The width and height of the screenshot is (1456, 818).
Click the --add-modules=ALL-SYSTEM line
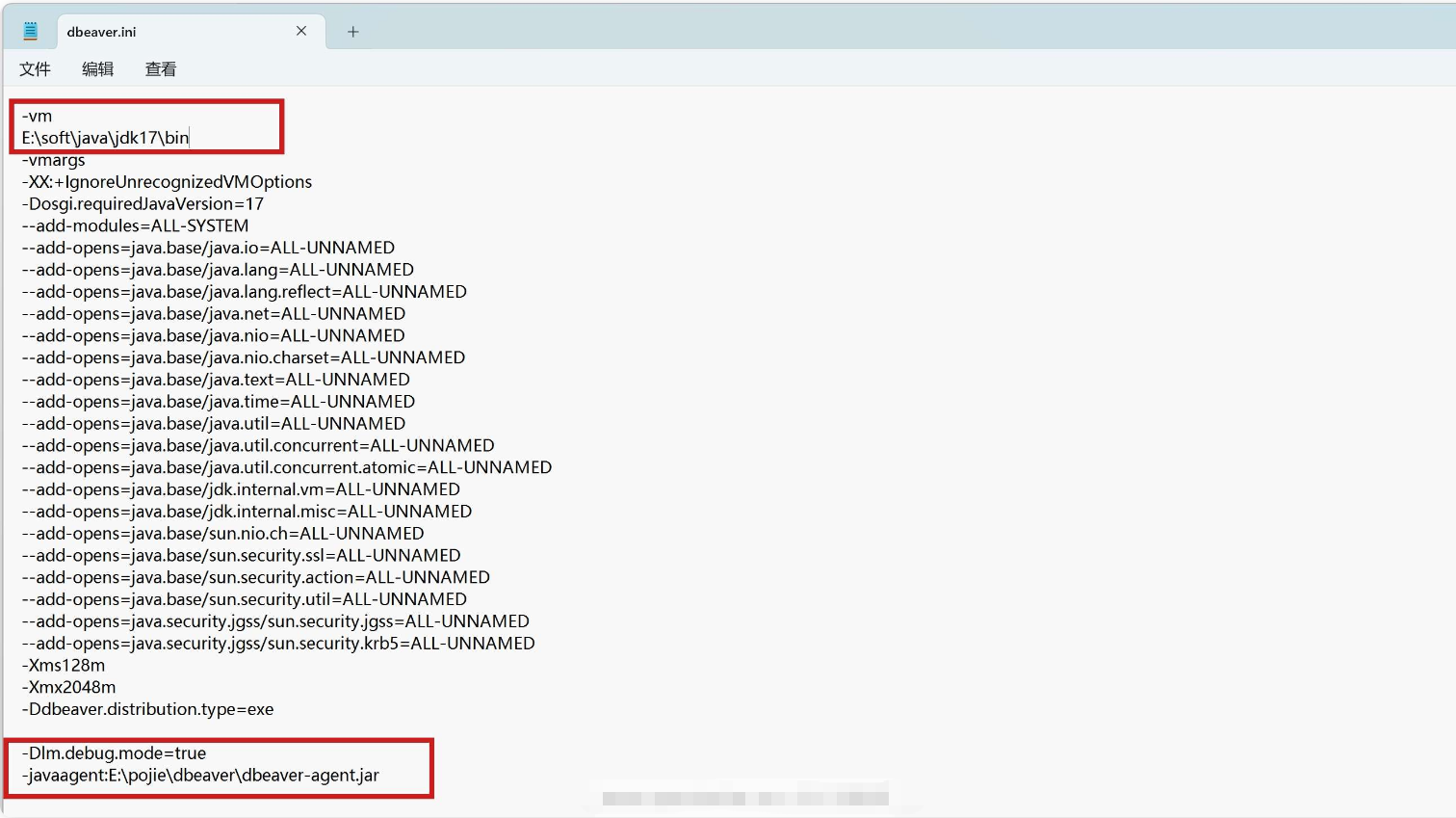[135, 226]
